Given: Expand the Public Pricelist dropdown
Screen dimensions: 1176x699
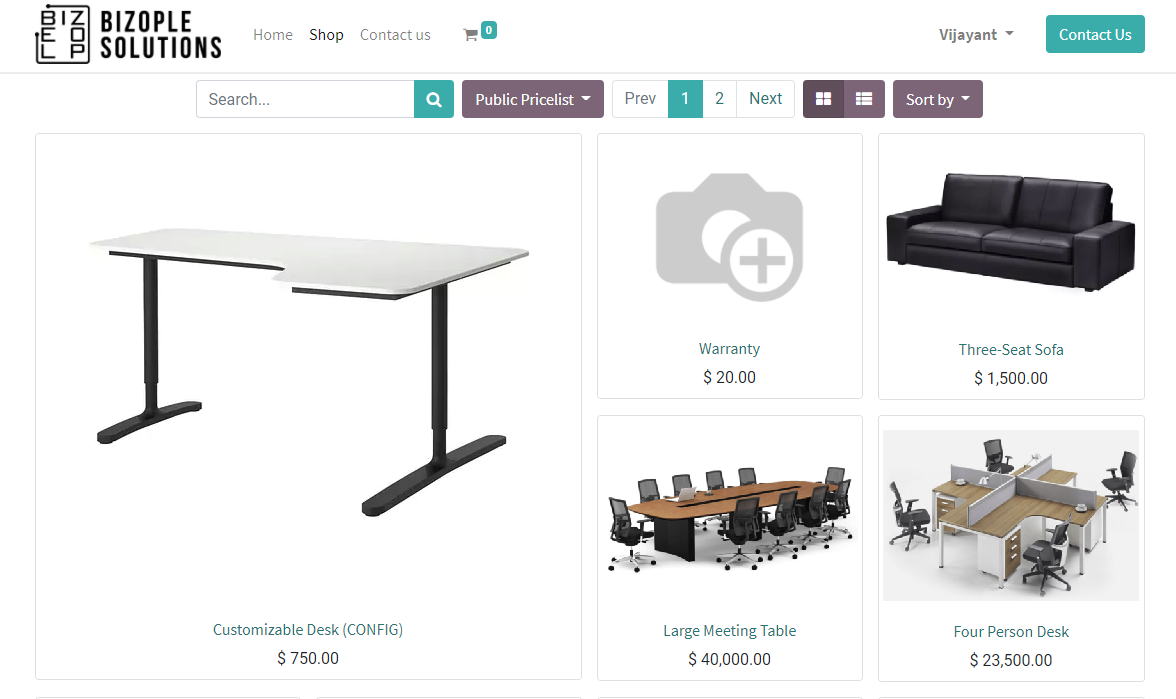Looking at the screenshot, I should click(532, 99).
